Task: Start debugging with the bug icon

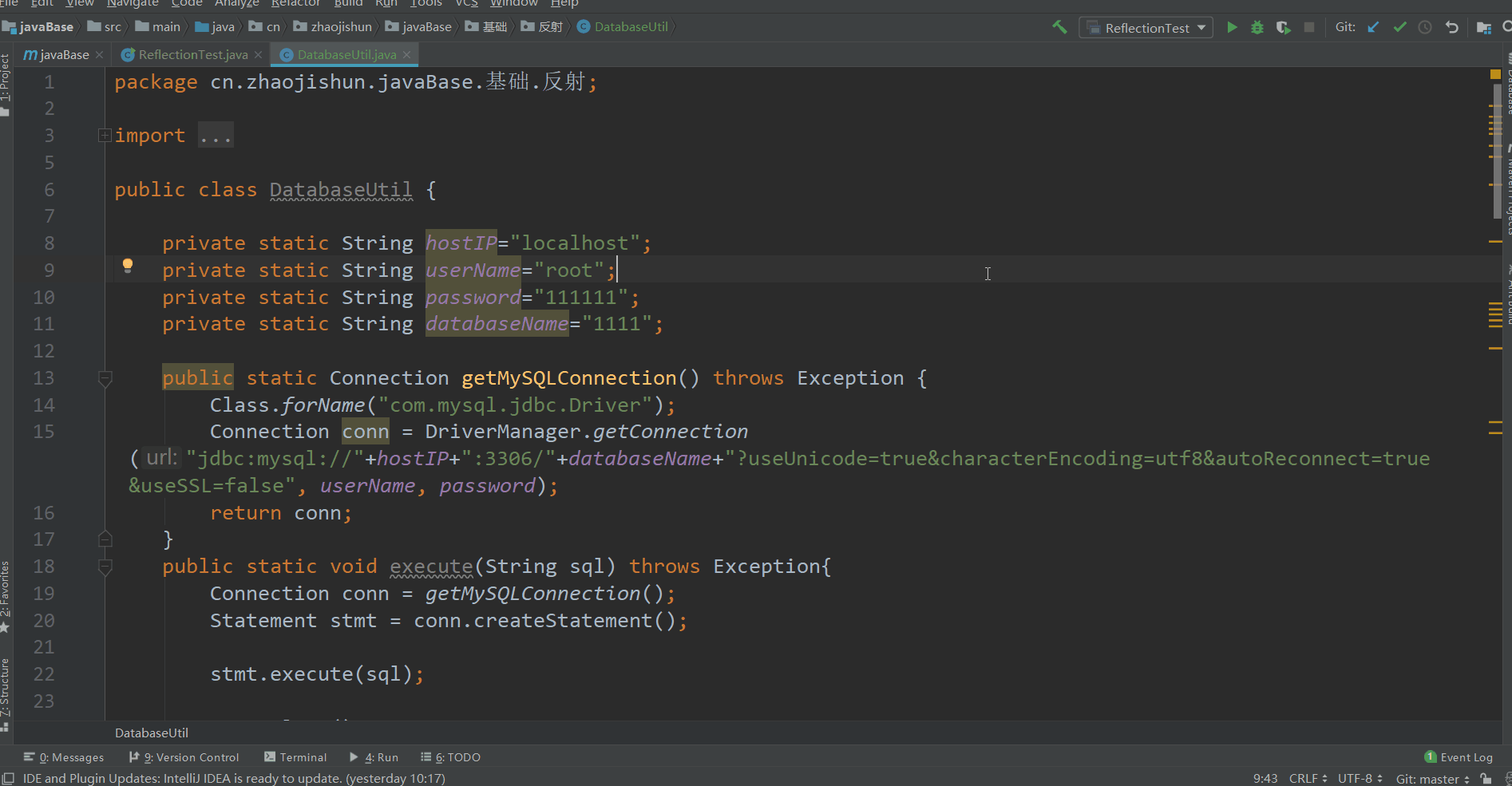Action: pyautogui.click(x=1257, y=28)
